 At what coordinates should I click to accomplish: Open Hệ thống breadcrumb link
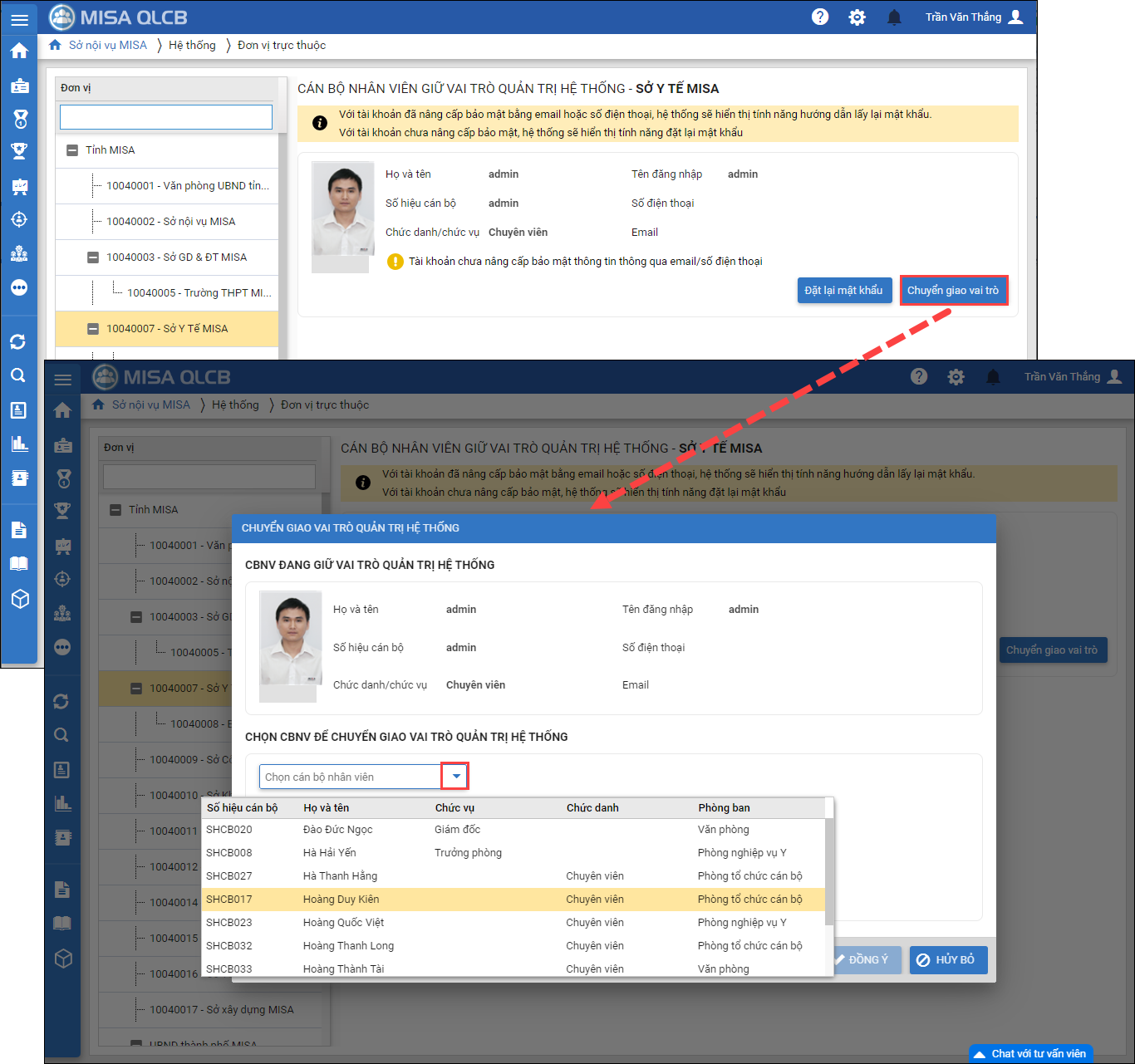[x=192, y=46]
